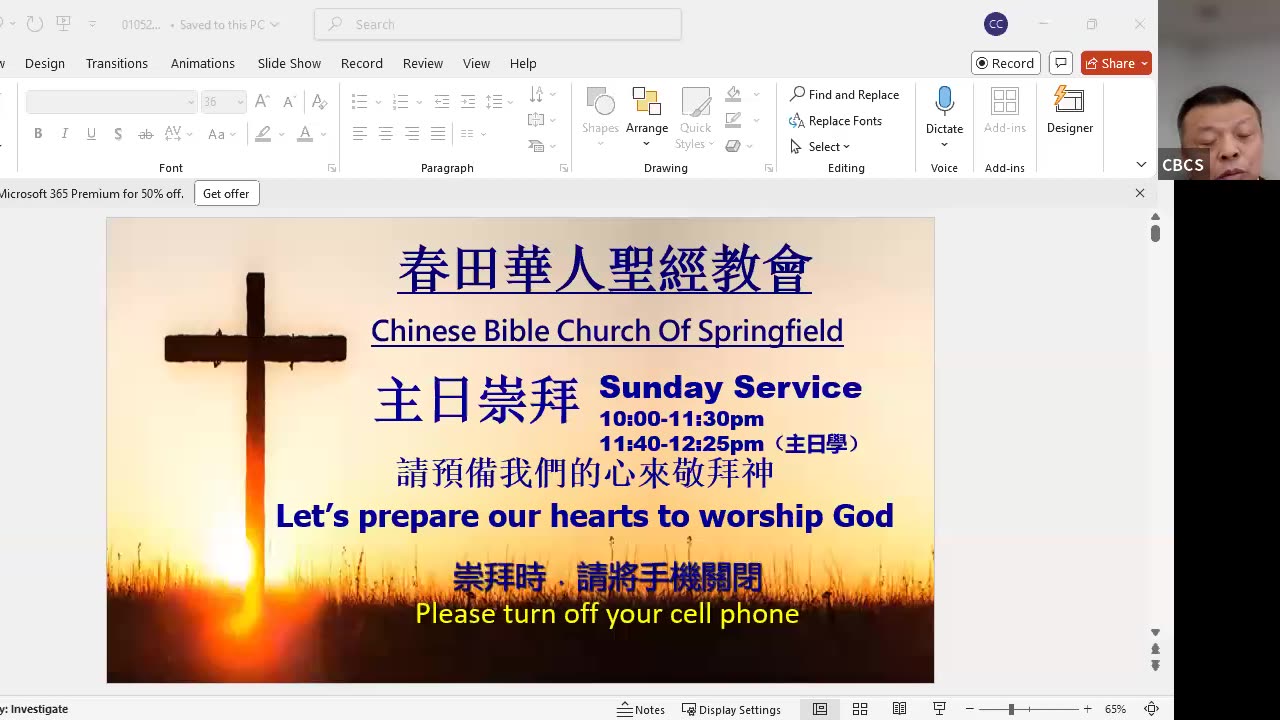Click the font color swatch

[306, 134]
